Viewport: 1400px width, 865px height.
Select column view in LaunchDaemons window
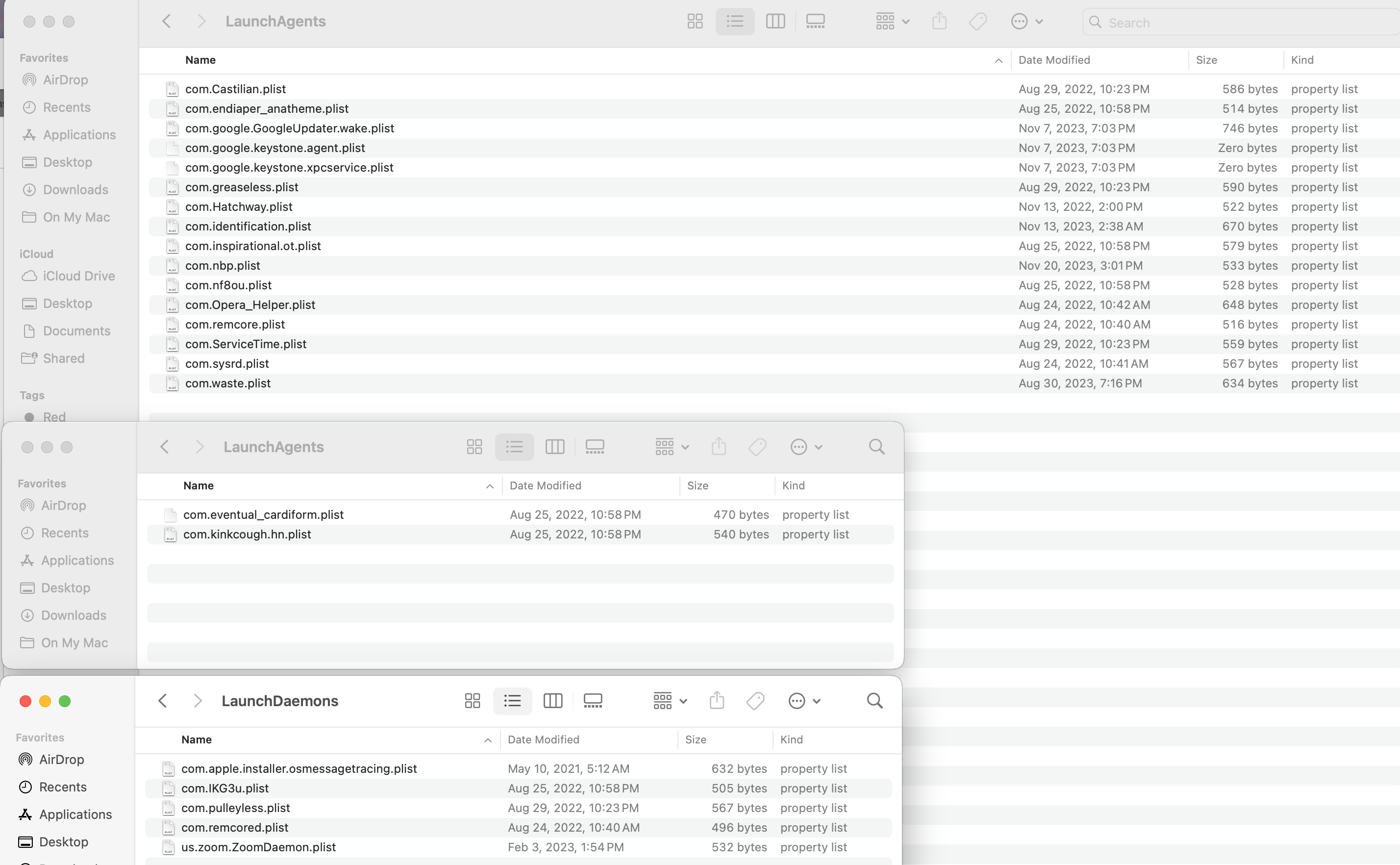click(x=552, y=701)
